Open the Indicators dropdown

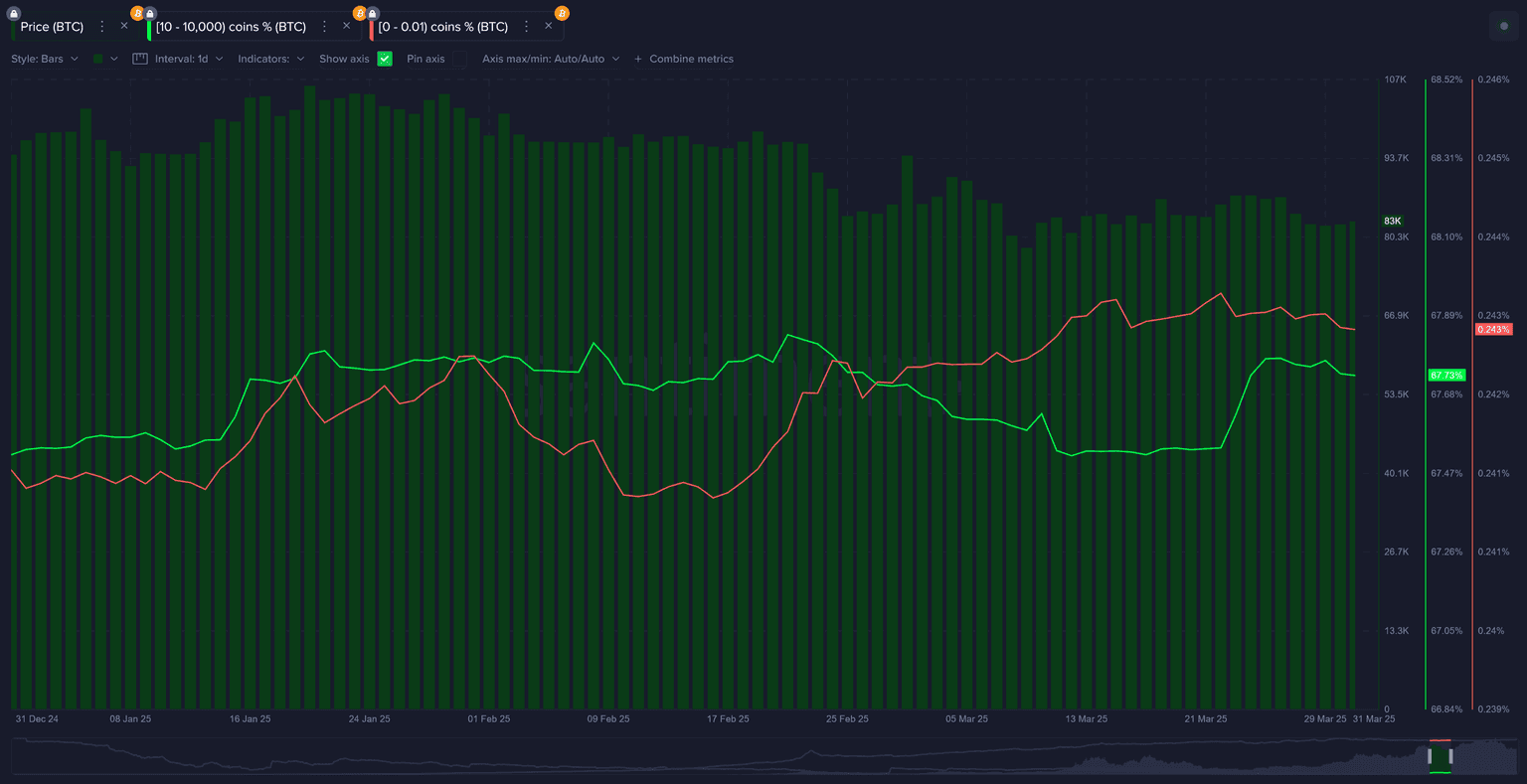click(x=270, y=59)
